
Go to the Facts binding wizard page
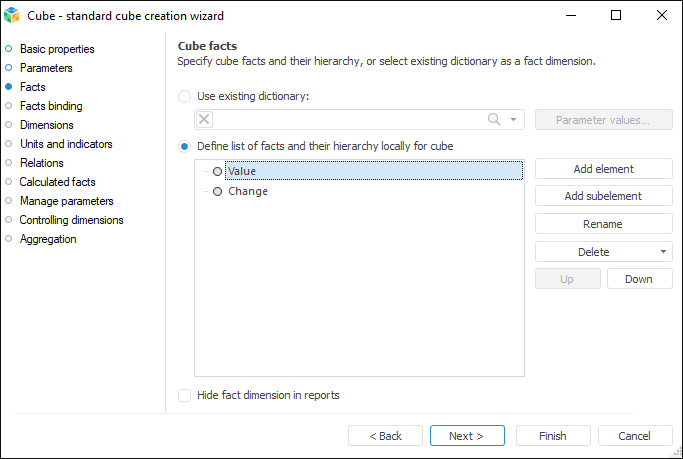click(x=51, y=106)
